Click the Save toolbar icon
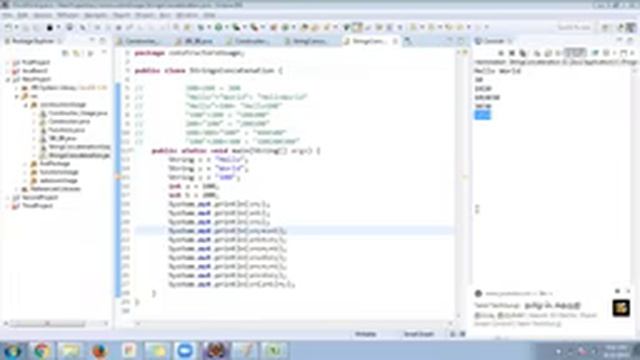 26,27
